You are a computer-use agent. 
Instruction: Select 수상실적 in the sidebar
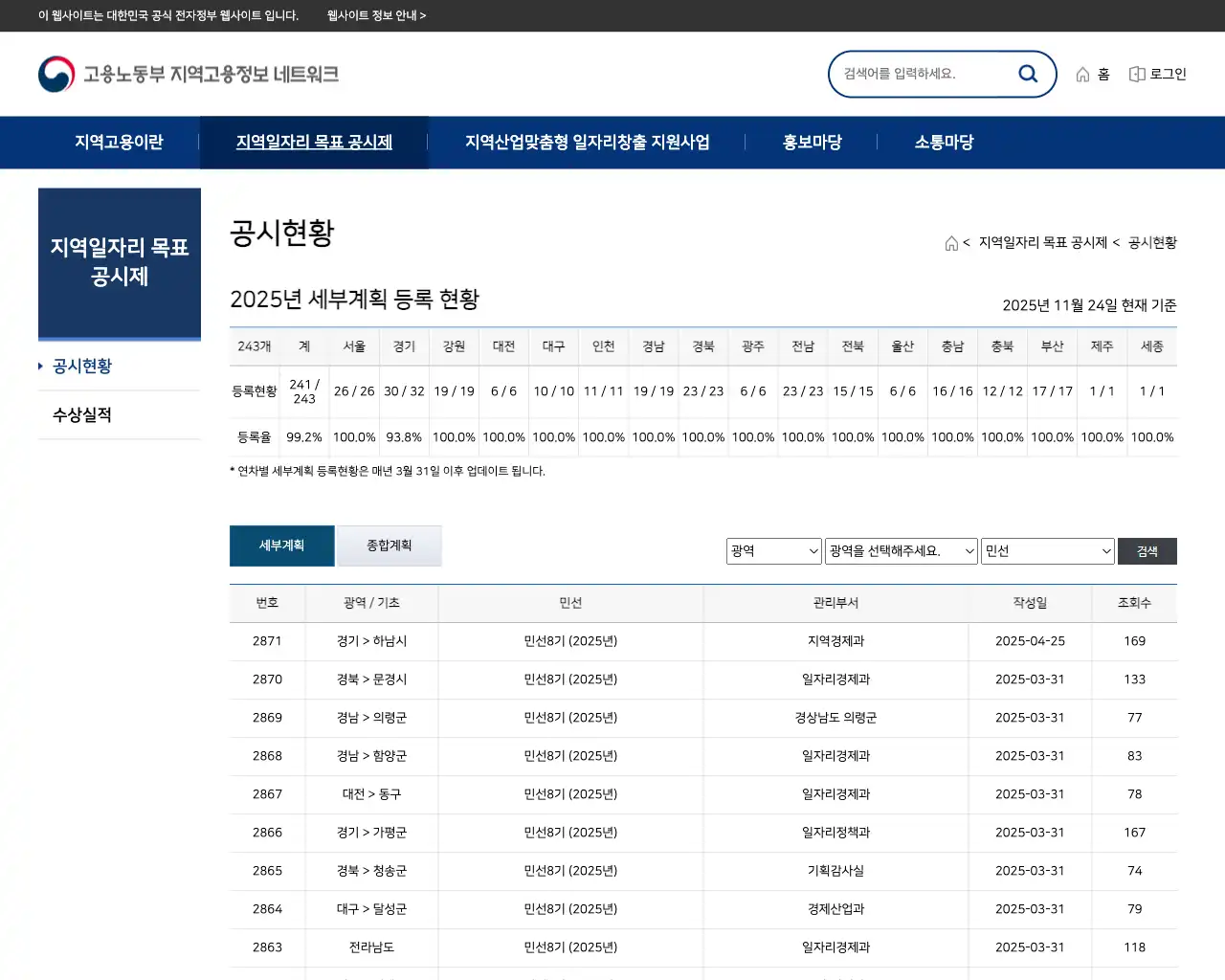[x=79, y=415]
